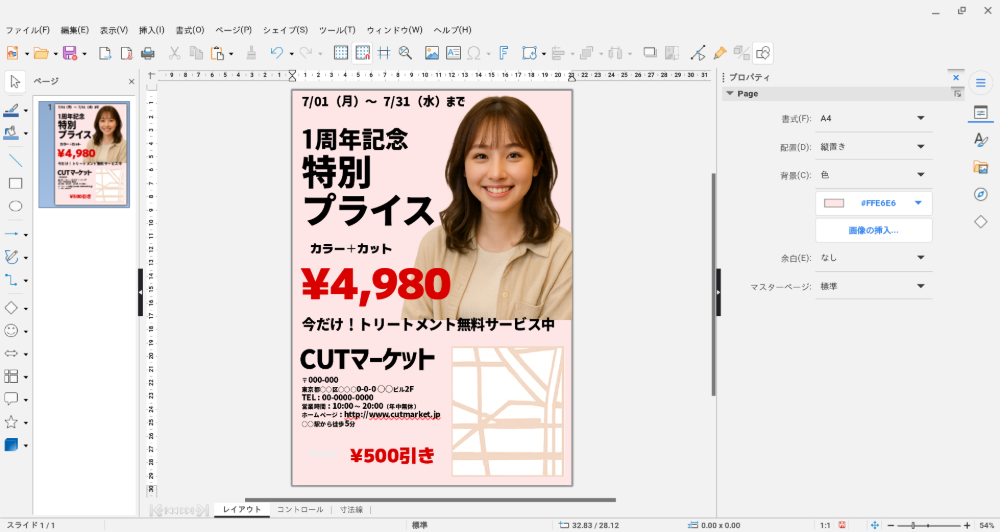Expand the Line Color dropdown arrow
1000x532 pixels.
pyautogui.click(x=26, y=111)
